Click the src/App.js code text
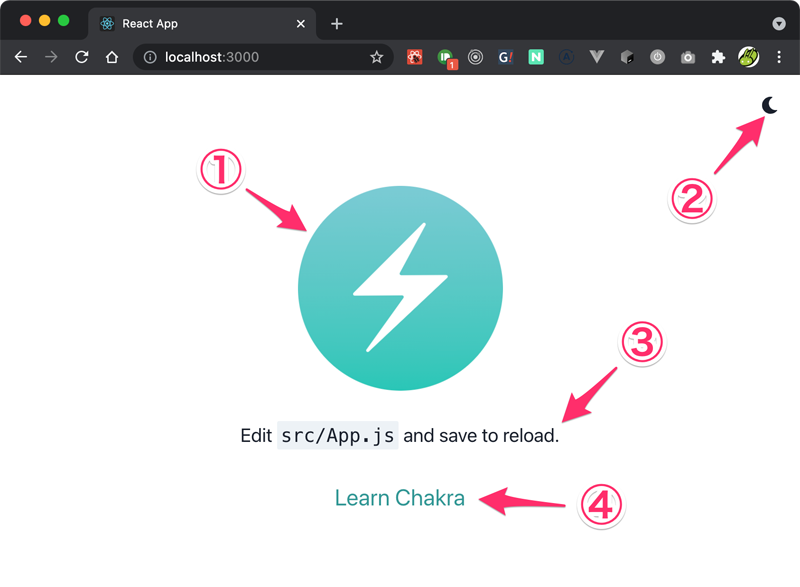Screen dimensions: 800x587 [338, 436]
